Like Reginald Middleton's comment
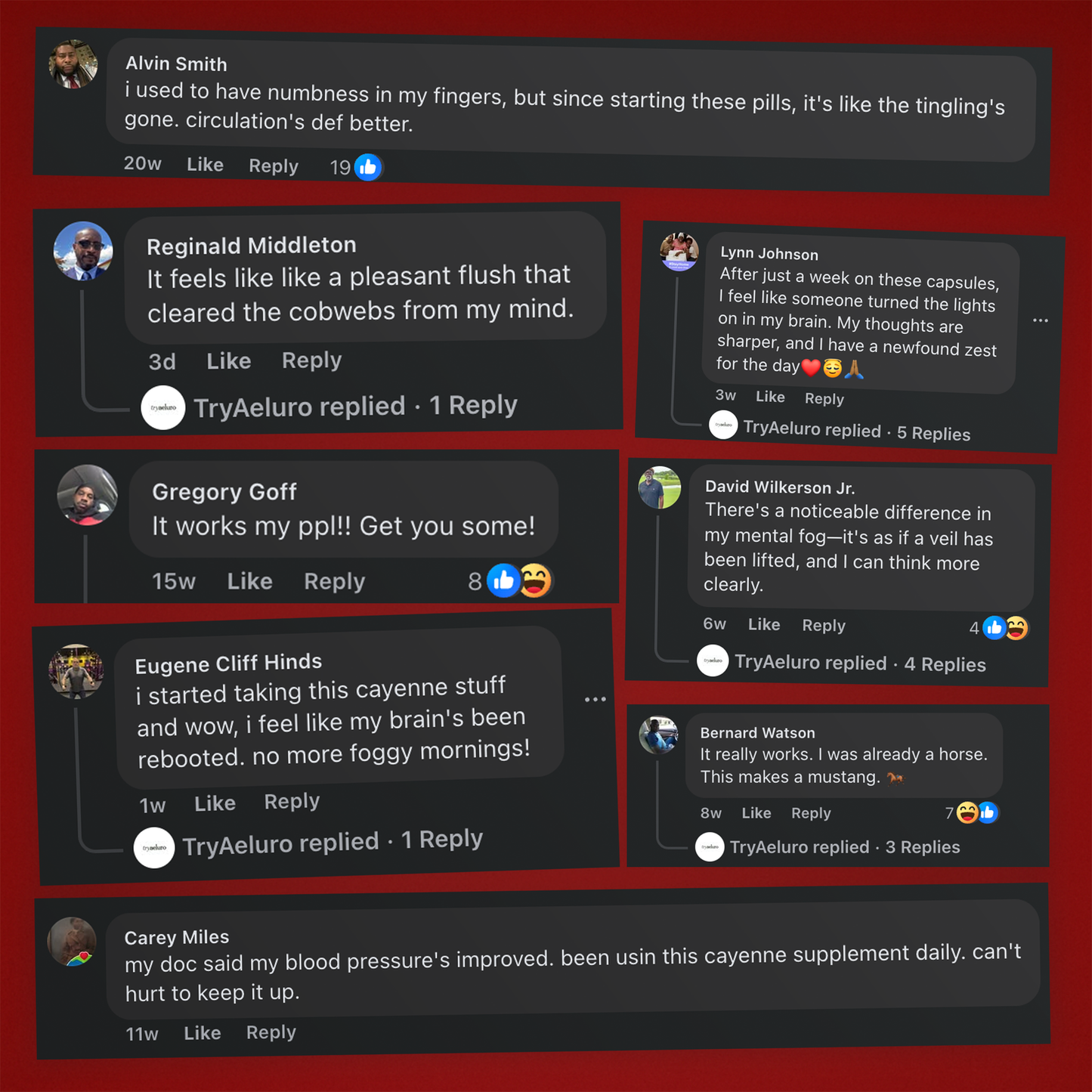 (228, 361)
